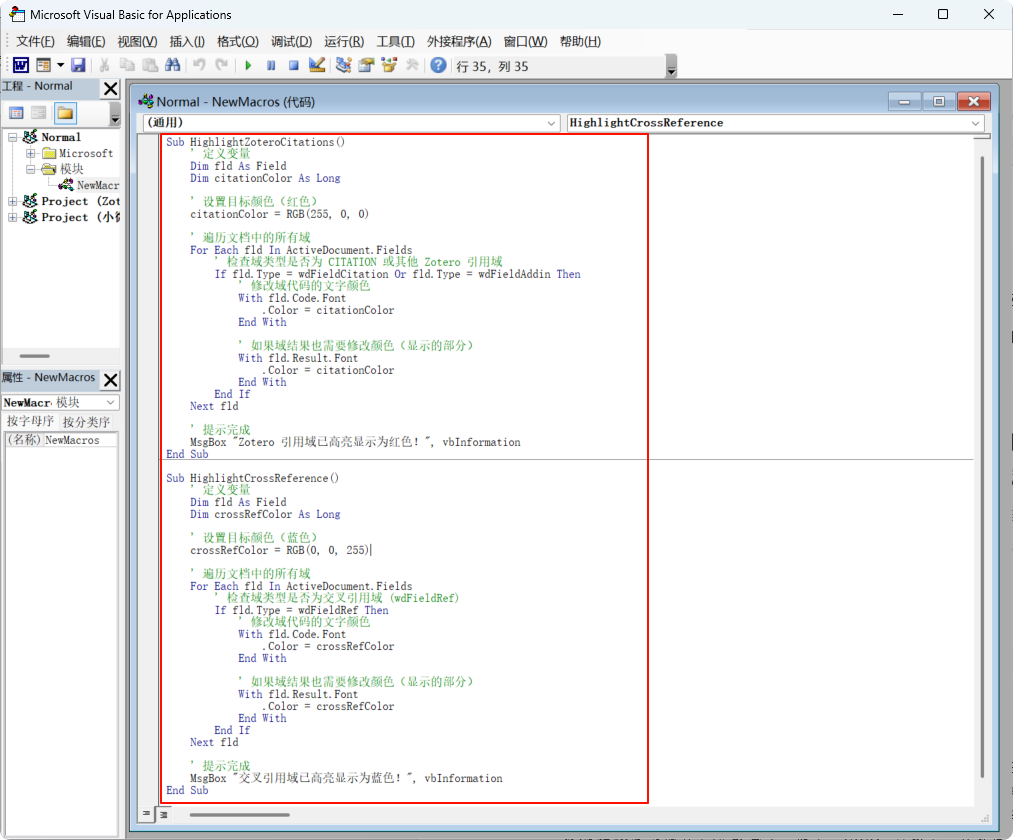
Task: Open the 视图(V) menu
Action: point(137,41)
